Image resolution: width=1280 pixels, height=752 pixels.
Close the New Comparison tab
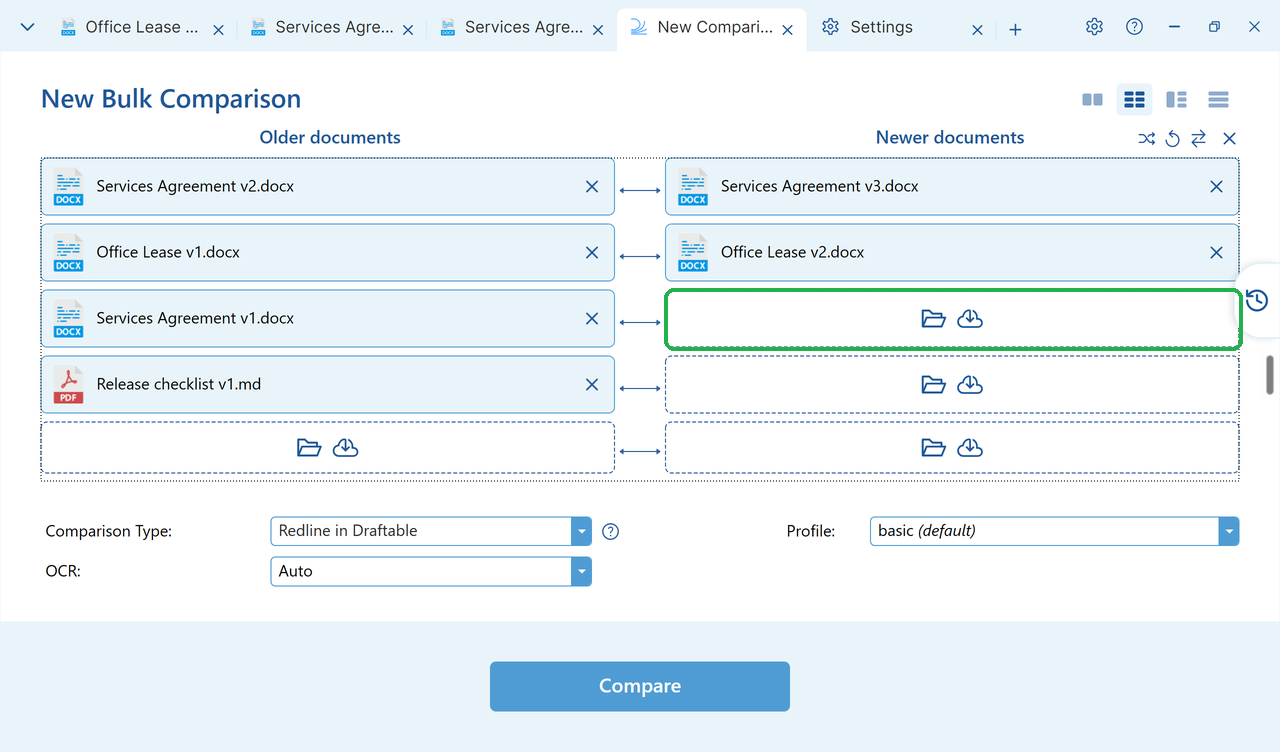787,30
